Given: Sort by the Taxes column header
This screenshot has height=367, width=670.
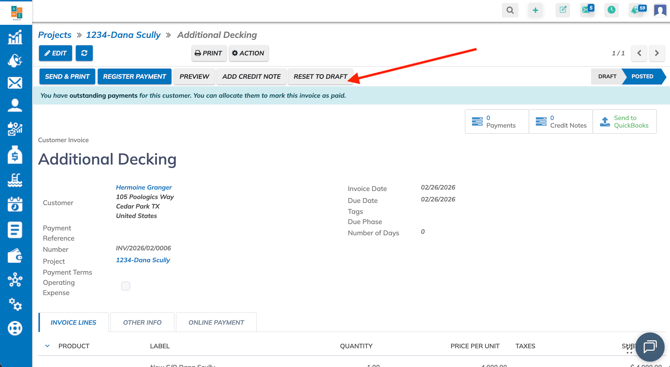Looking at the screenshot, I should [525, 346].
